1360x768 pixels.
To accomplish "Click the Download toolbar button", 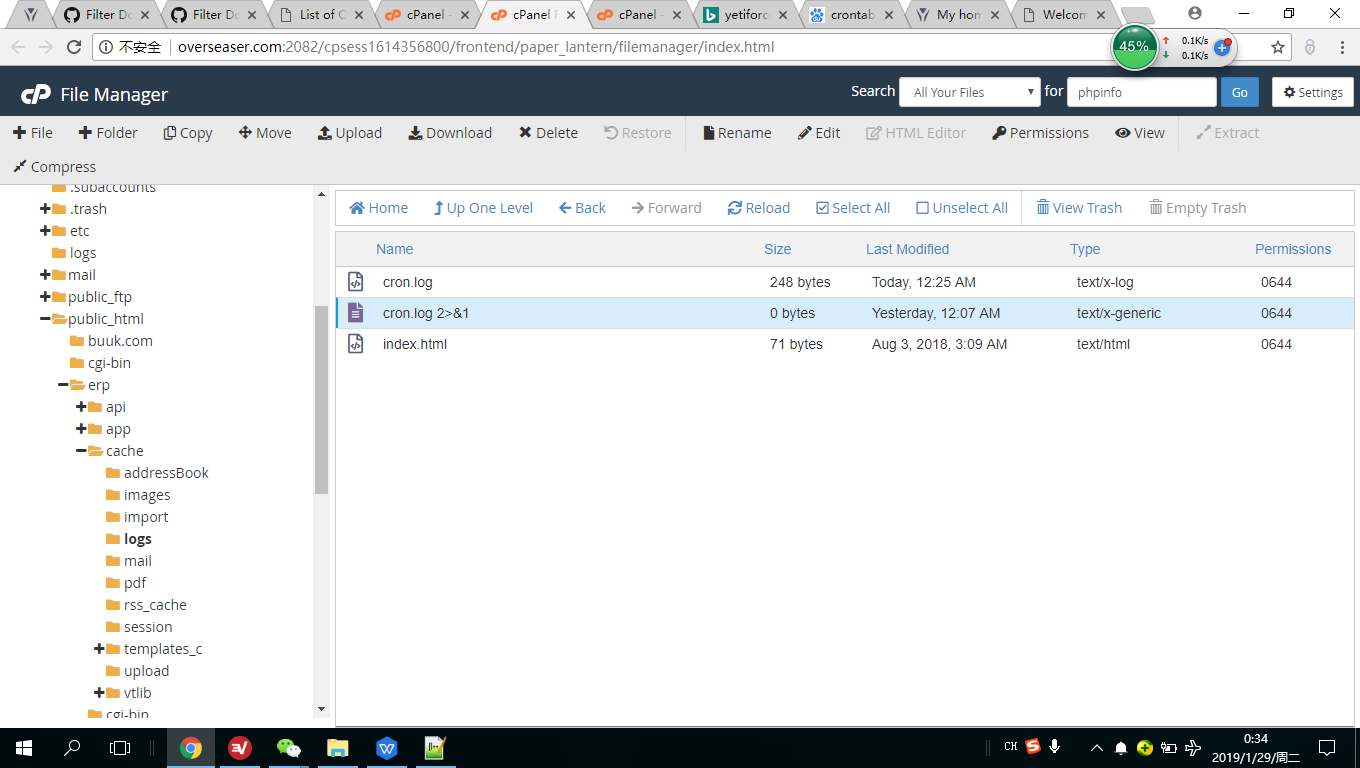I will click(x=450, y=133).
